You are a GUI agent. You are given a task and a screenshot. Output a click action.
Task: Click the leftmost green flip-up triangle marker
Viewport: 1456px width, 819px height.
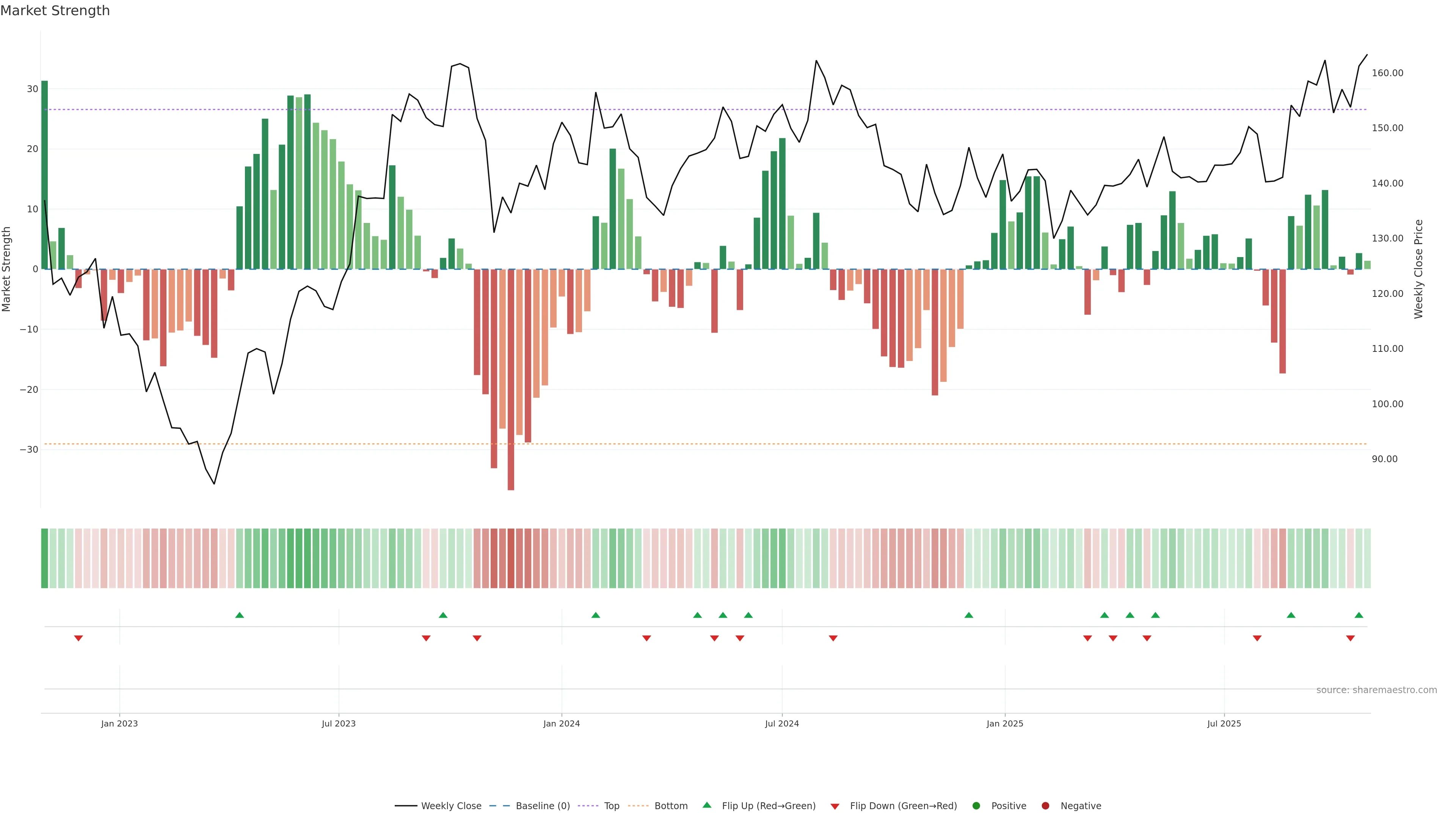pos(240,615)
